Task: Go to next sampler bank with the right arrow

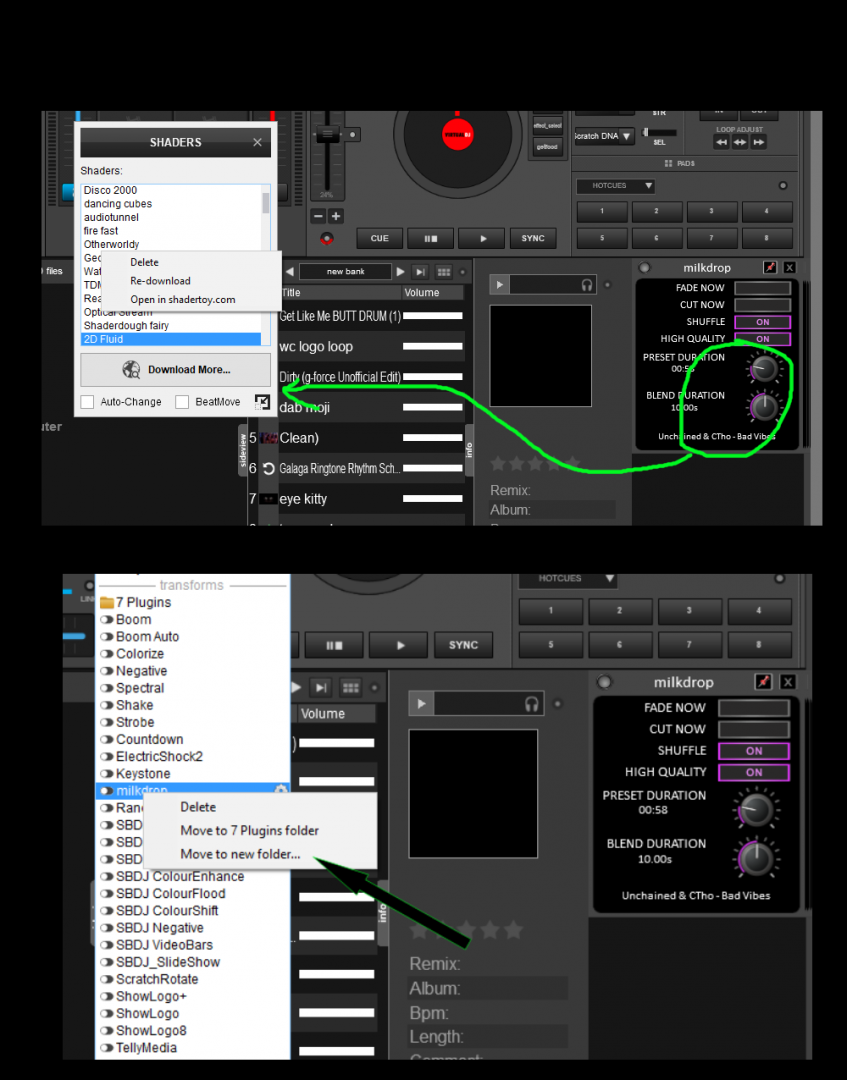Action: pos(400,272)
